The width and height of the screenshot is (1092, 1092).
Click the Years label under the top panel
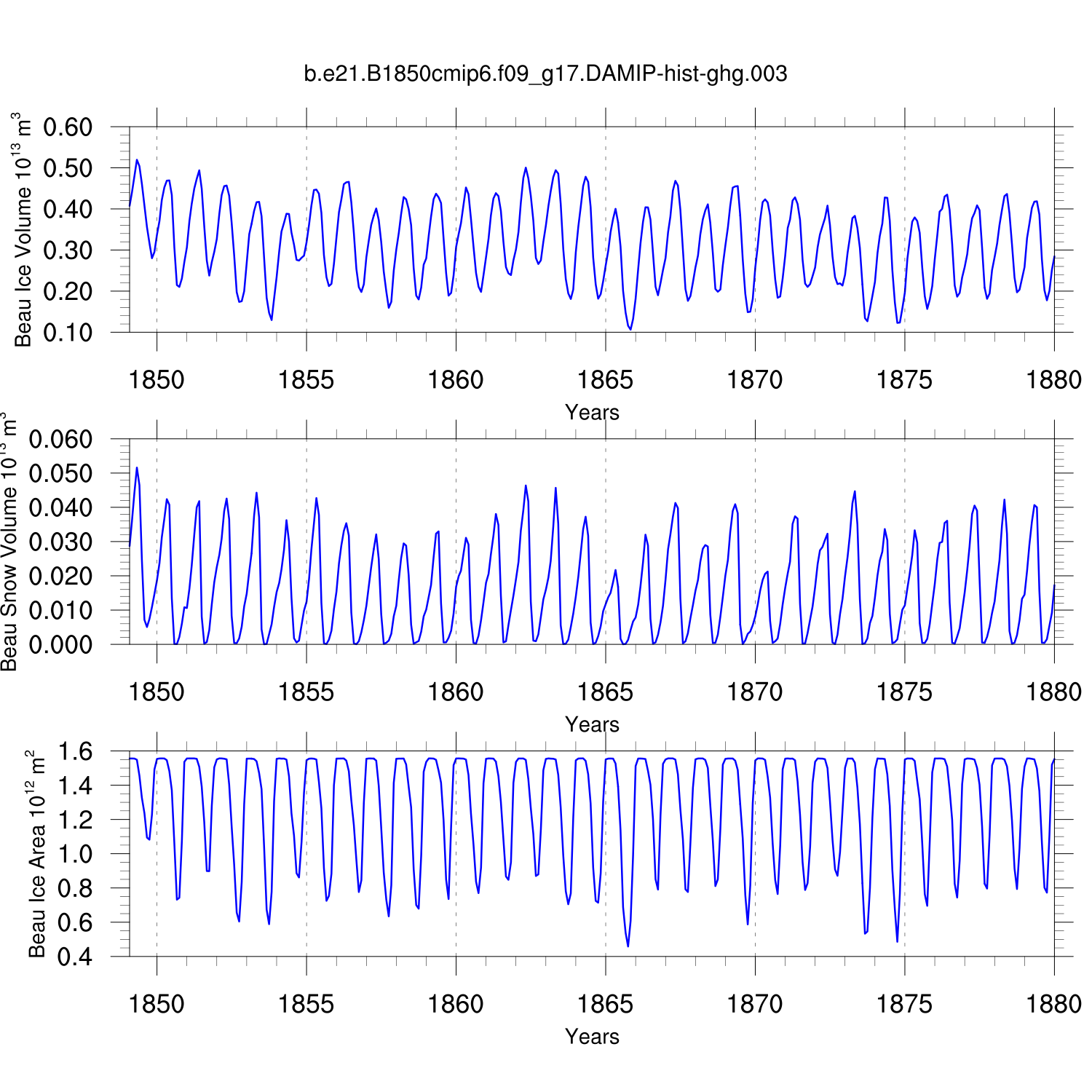[592, 412]
